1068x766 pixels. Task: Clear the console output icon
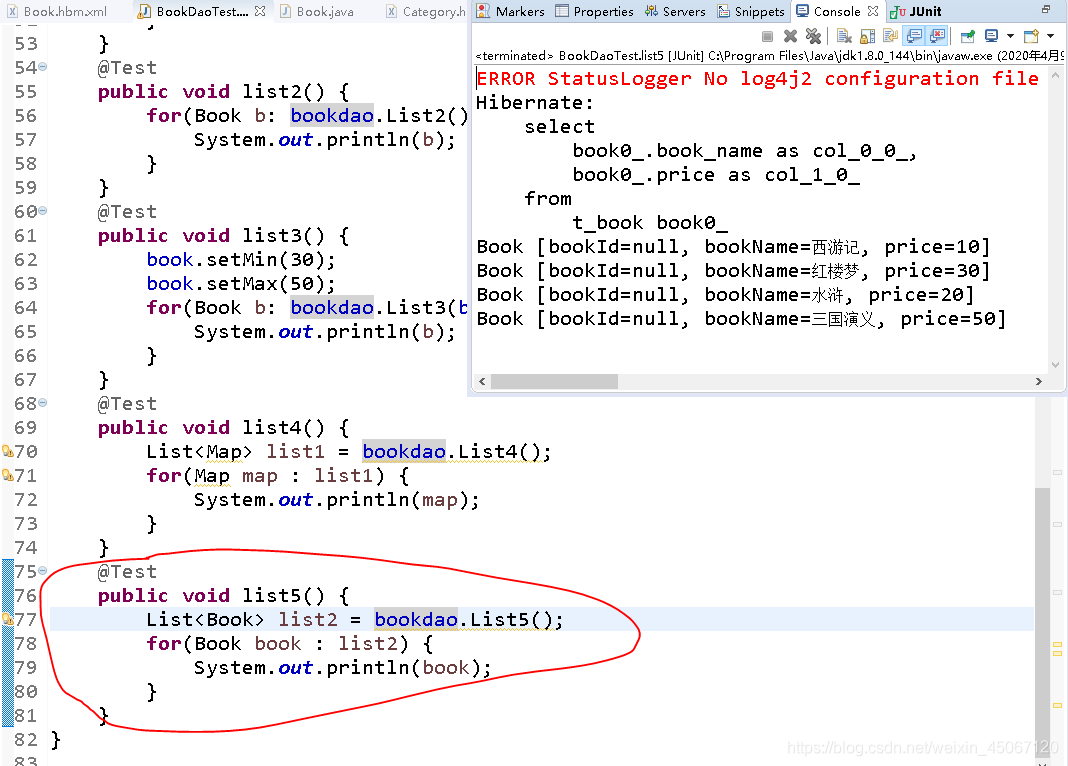pyautogui.click(x=845, y=36)
